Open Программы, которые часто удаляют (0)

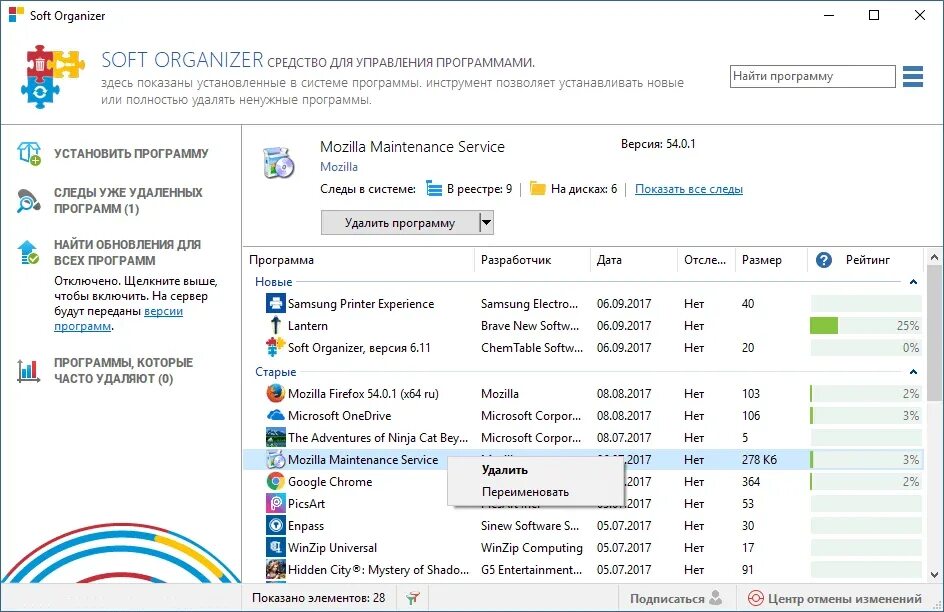pyautogui.click(x=123, y=371)
